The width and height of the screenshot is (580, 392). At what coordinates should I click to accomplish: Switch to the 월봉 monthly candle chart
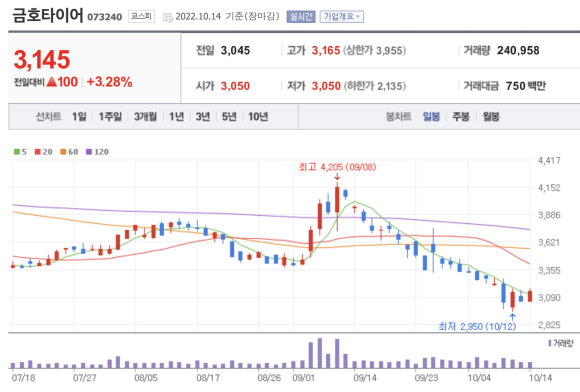pyautogui.click(x=491, y=117)
